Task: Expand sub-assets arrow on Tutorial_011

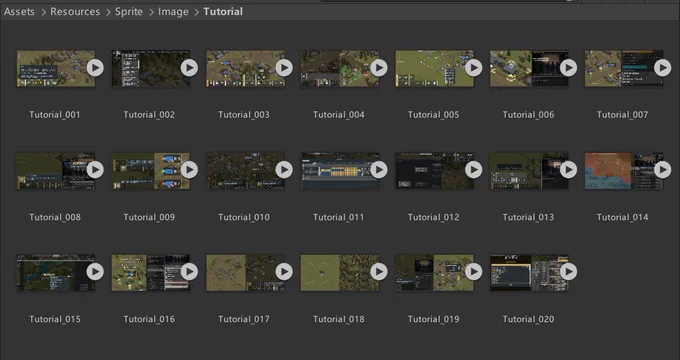Action: click(379, 170)
